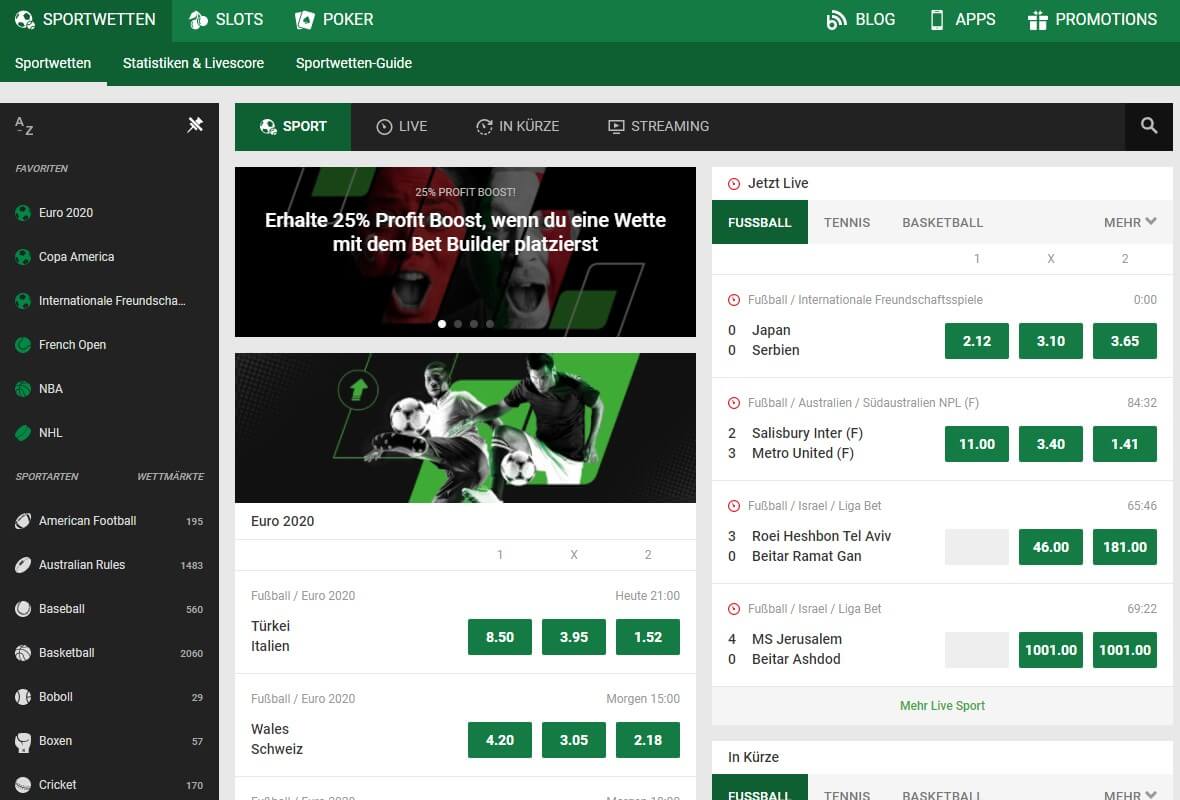This screenshot has width=1180, height=800.
Task: Open Sportwetten-Guide menu item
Action: point(354,63)
